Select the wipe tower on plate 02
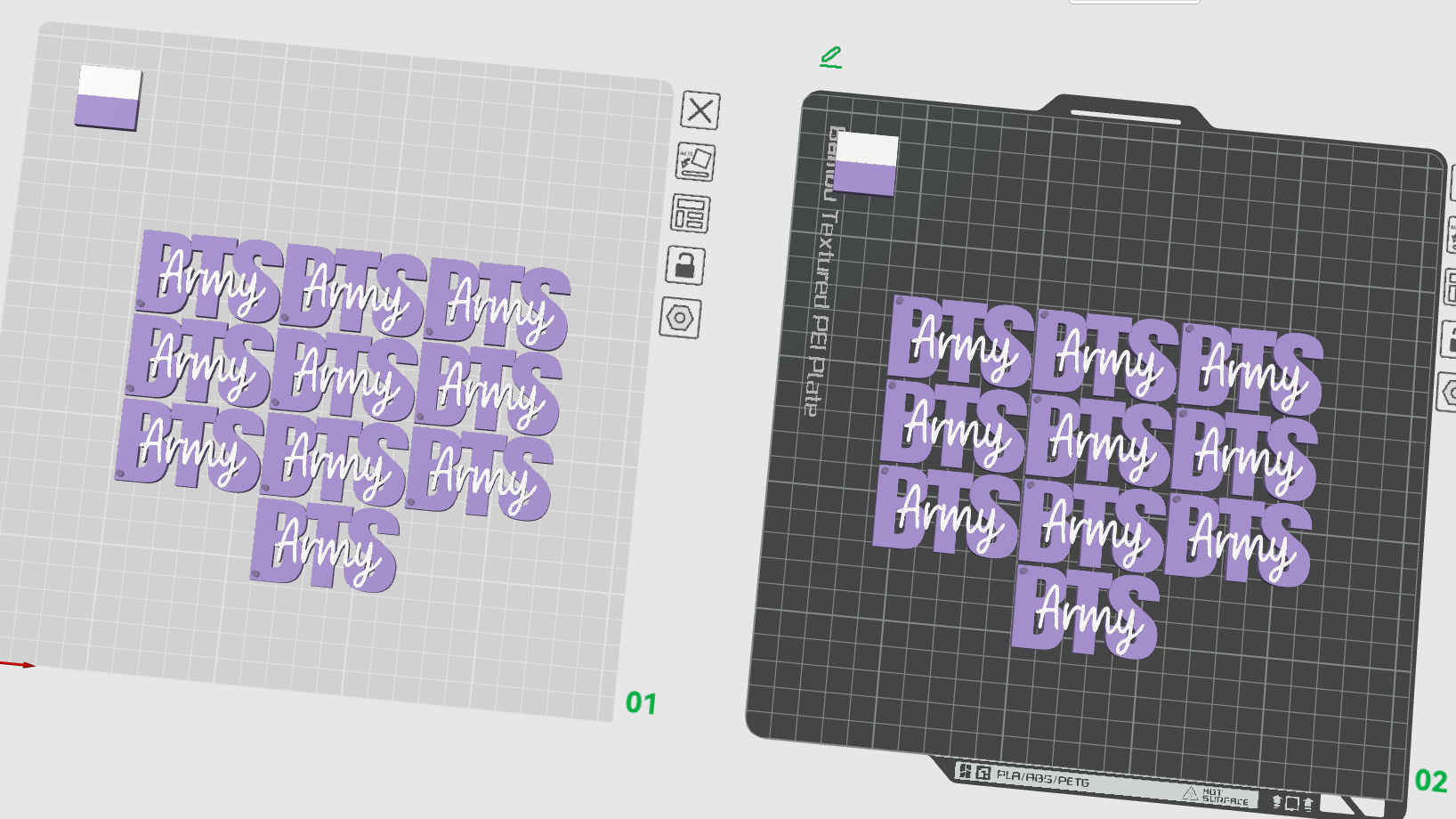 [867, 164]
